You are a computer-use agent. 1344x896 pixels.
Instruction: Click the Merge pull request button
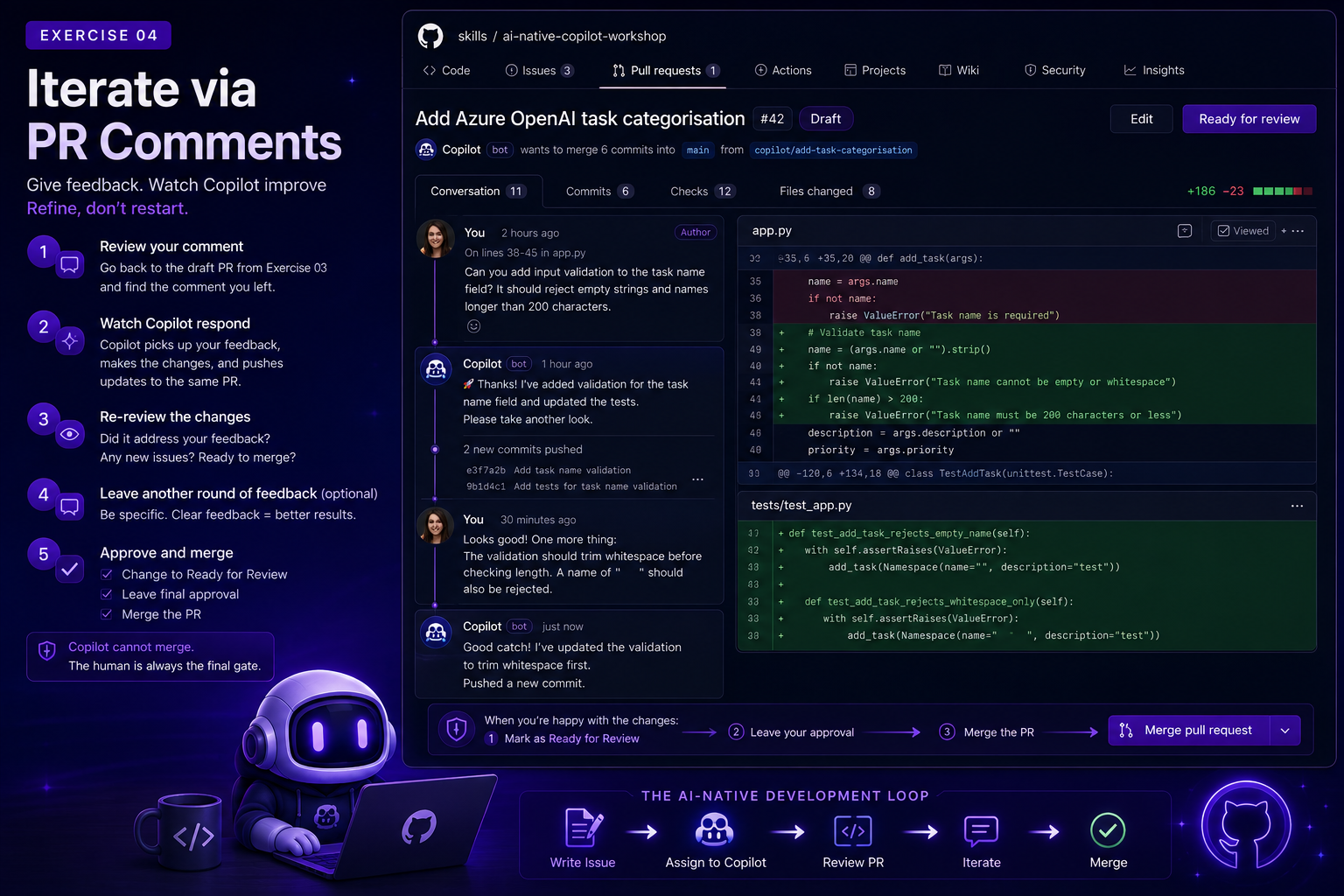(1189, 731)
